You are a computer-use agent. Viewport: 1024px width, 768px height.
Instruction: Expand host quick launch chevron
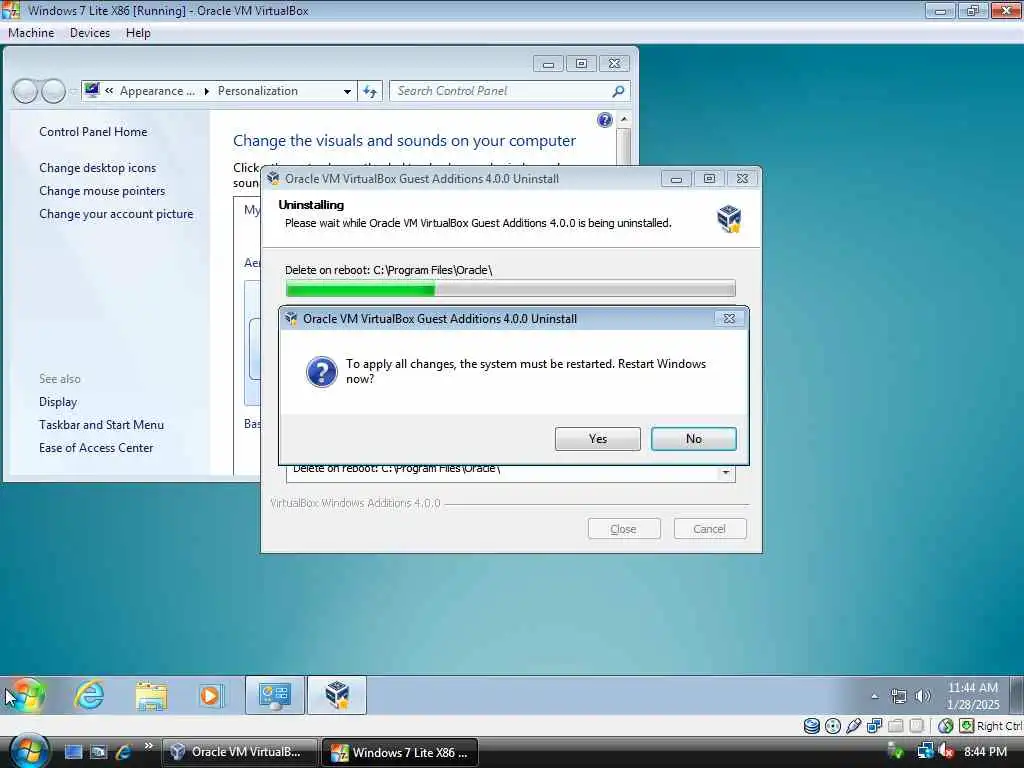point(149,746)
